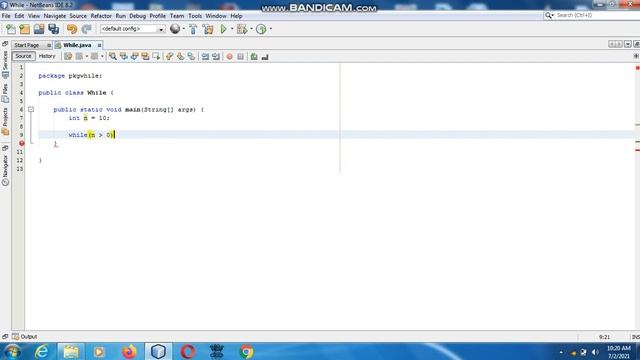Switch to History view button
Screen dimensions: 640x360
[47, 56]
